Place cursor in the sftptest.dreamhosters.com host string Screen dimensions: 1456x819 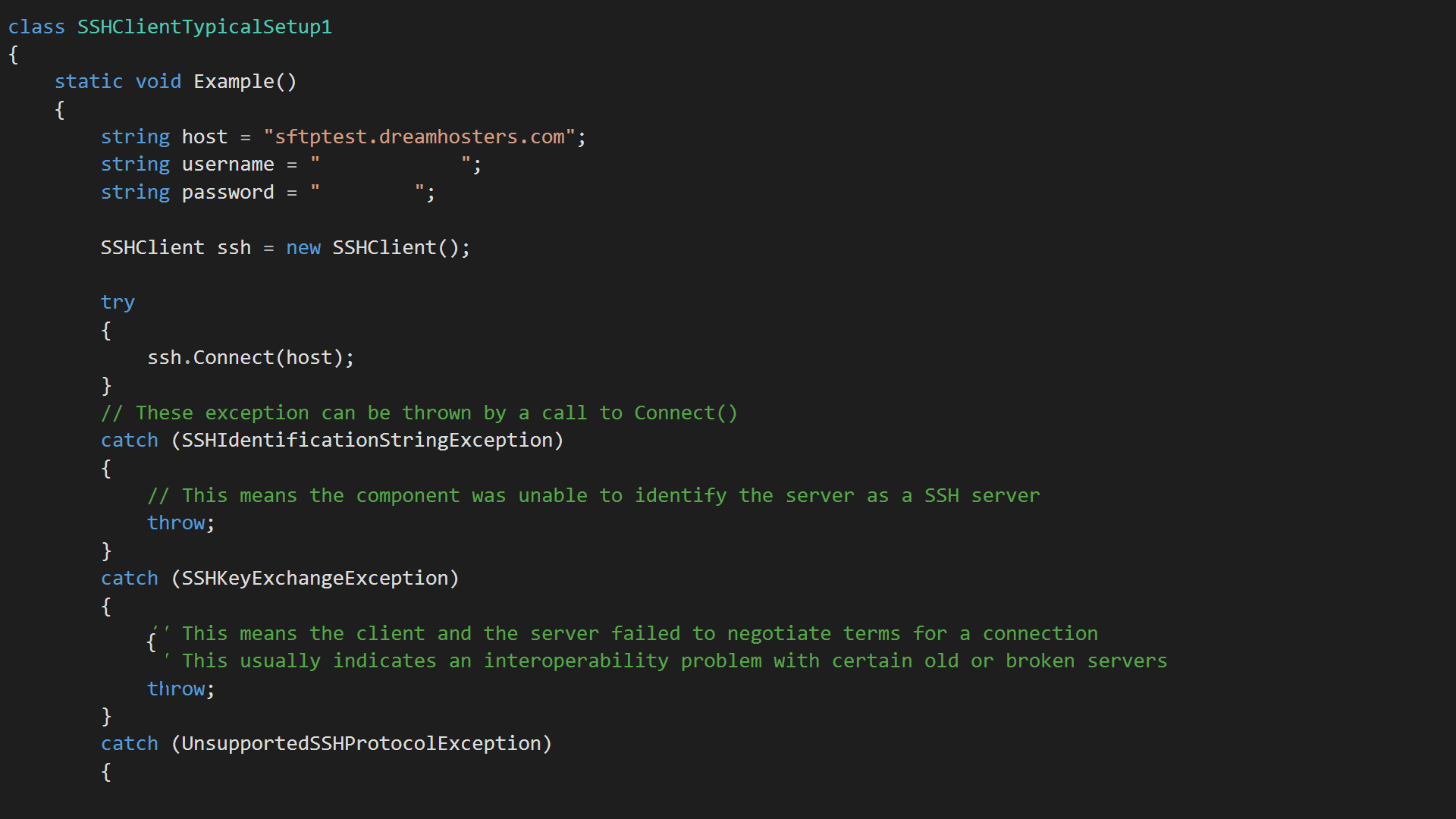[419, 137]
